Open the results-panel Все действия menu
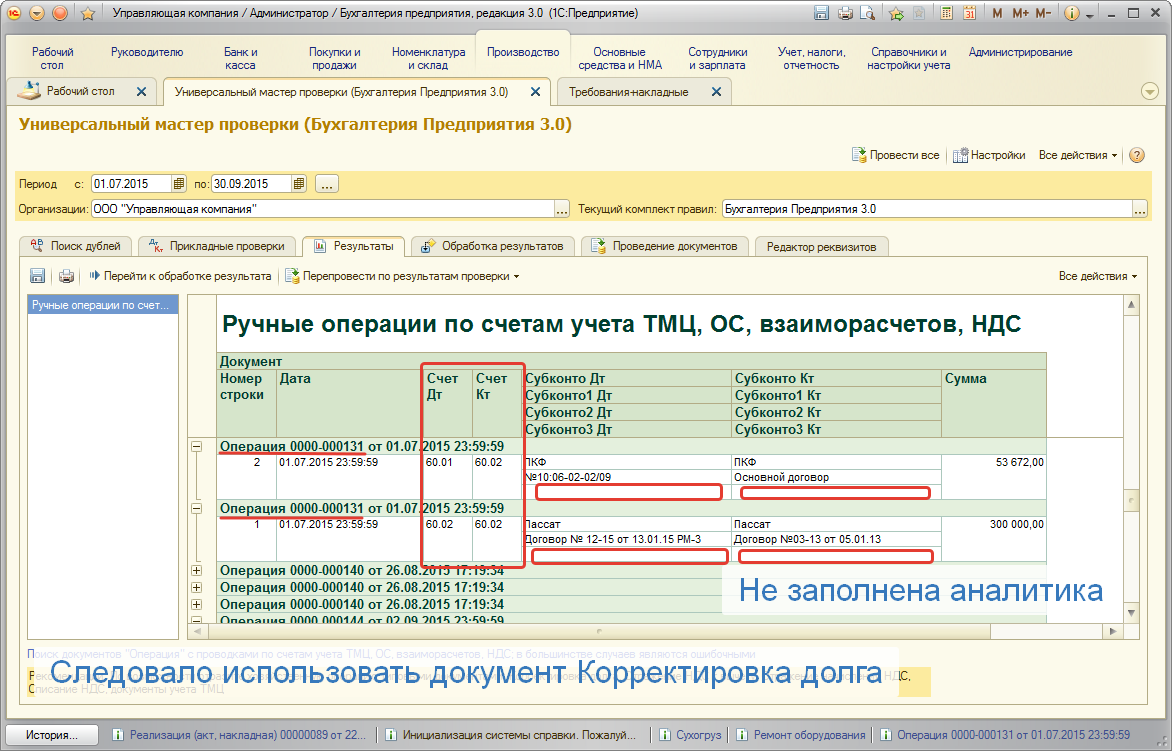Viewport: 1172px width, 751px height. [x=1098, y=276]
